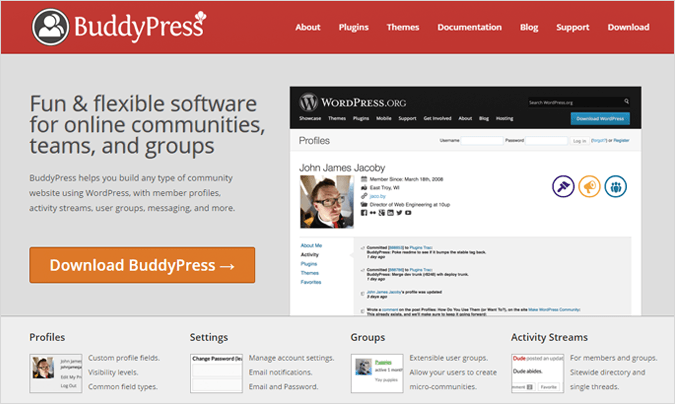Click the blue community group badge icon
This screenshot has width=675, height=404.
pos(616,186)
